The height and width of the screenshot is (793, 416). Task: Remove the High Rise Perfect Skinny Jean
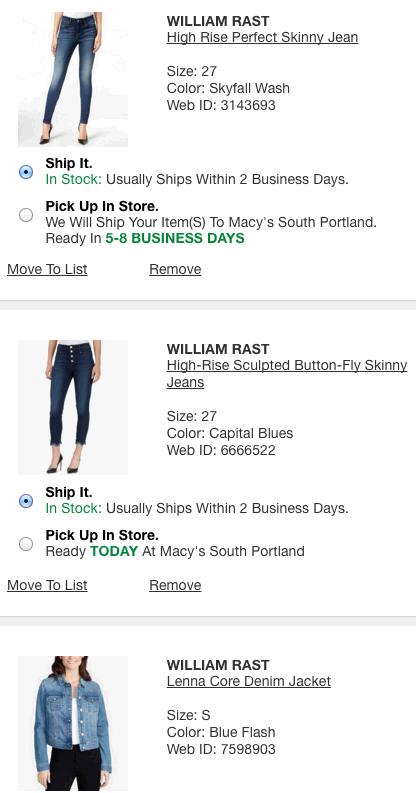pyautogui.click(x=175, y=270)
